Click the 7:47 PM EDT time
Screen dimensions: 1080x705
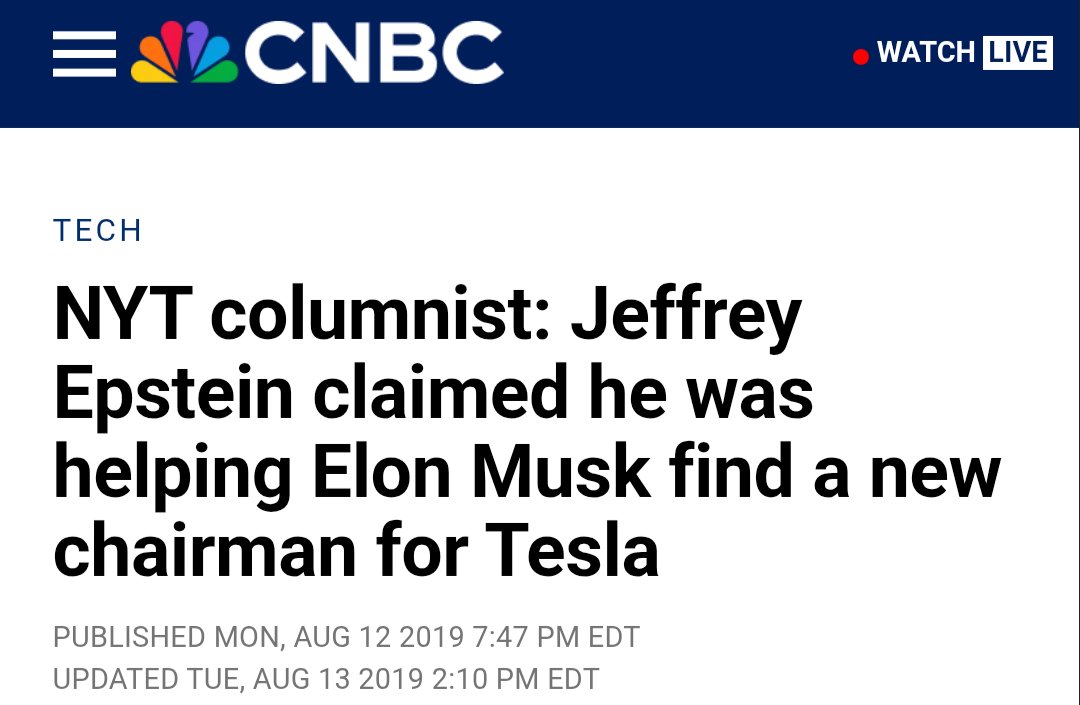tap(557, 637)
